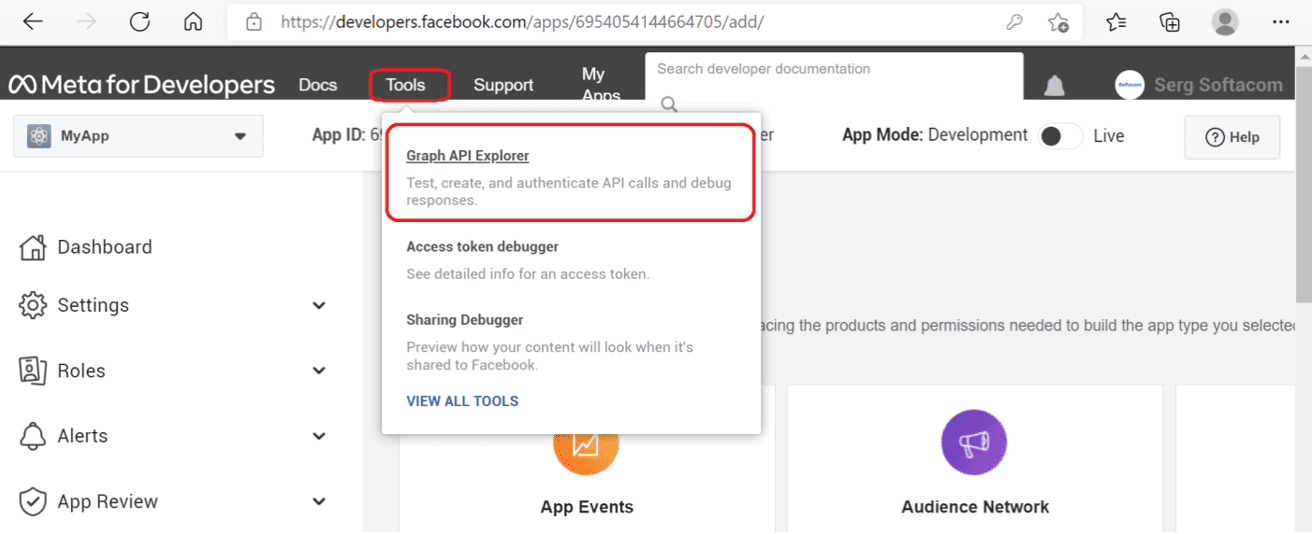1315x534 pixels.
Task: Open the Audience Network product card title
Action: (x=975, y=507)
